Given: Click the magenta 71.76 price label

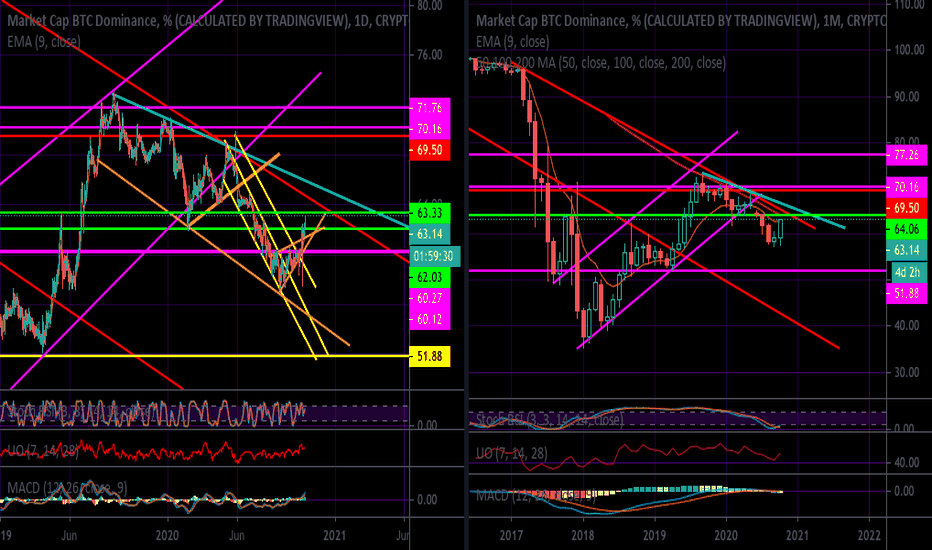Looking at the screenshot, I should point(430,108).
